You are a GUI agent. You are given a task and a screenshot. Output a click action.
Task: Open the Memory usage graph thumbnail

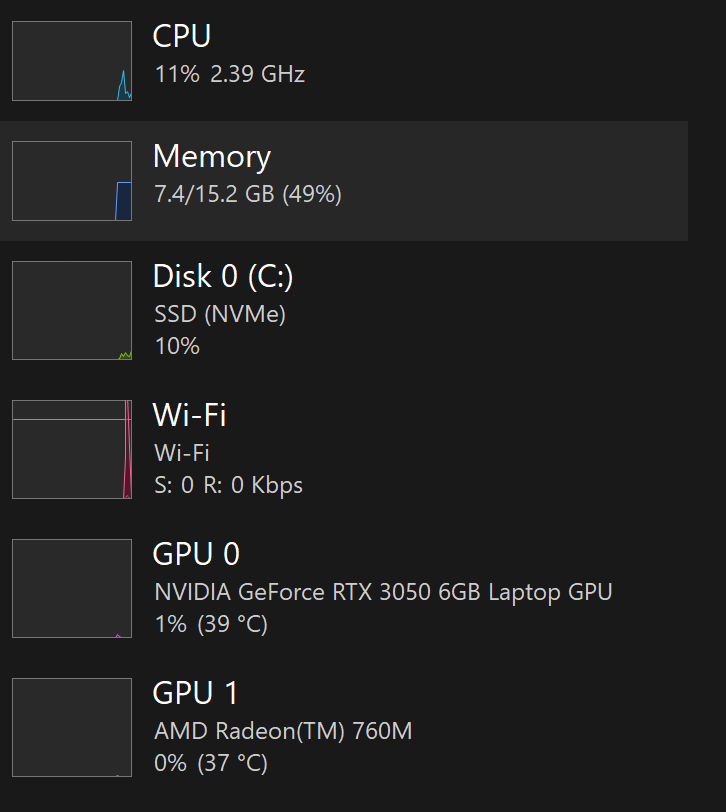point(72,181)
